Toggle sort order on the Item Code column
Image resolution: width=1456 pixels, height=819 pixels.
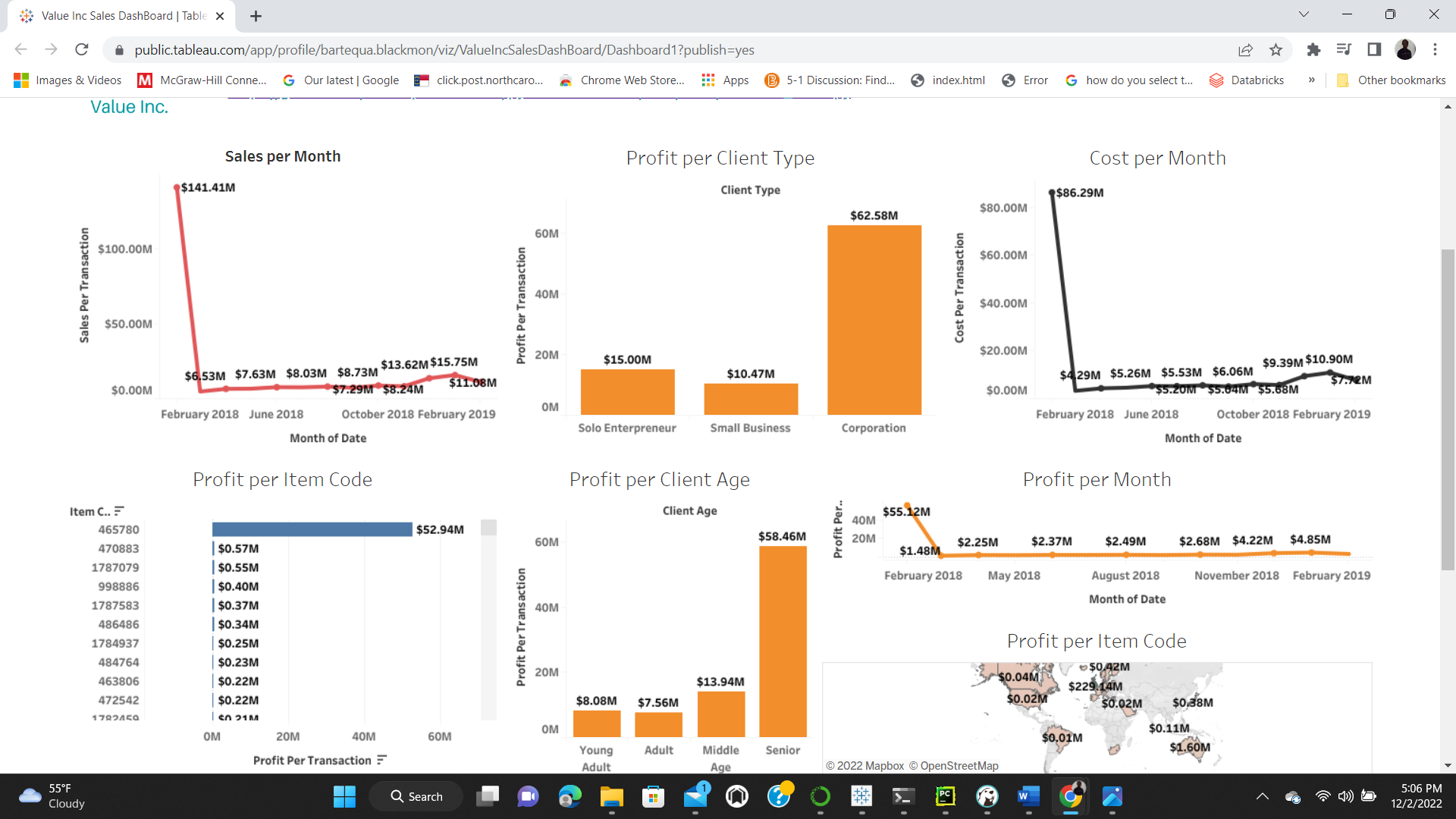tap(119, 510)
